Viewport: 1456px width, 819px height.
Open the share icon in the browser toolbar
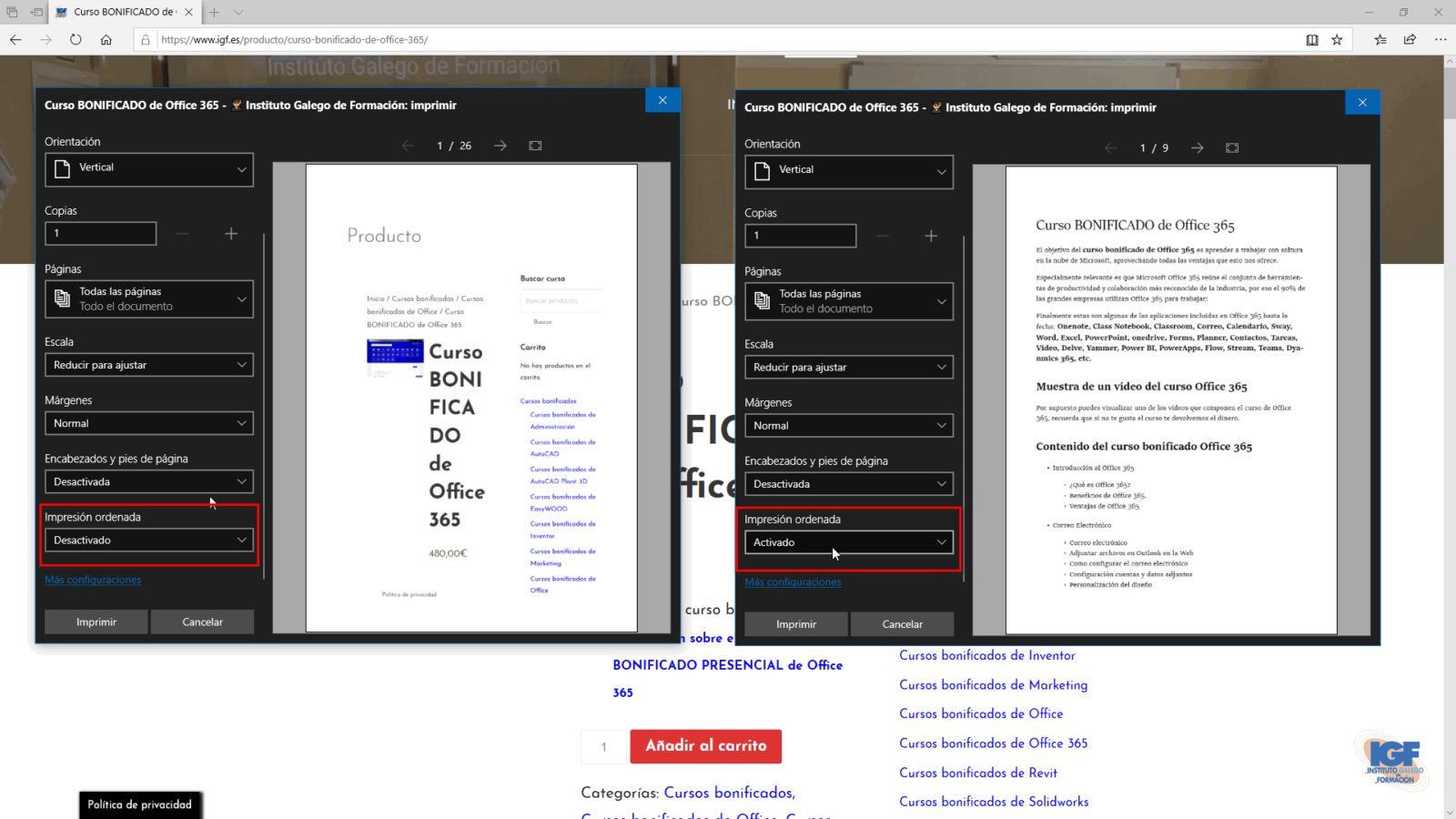tap(1410, 39)
